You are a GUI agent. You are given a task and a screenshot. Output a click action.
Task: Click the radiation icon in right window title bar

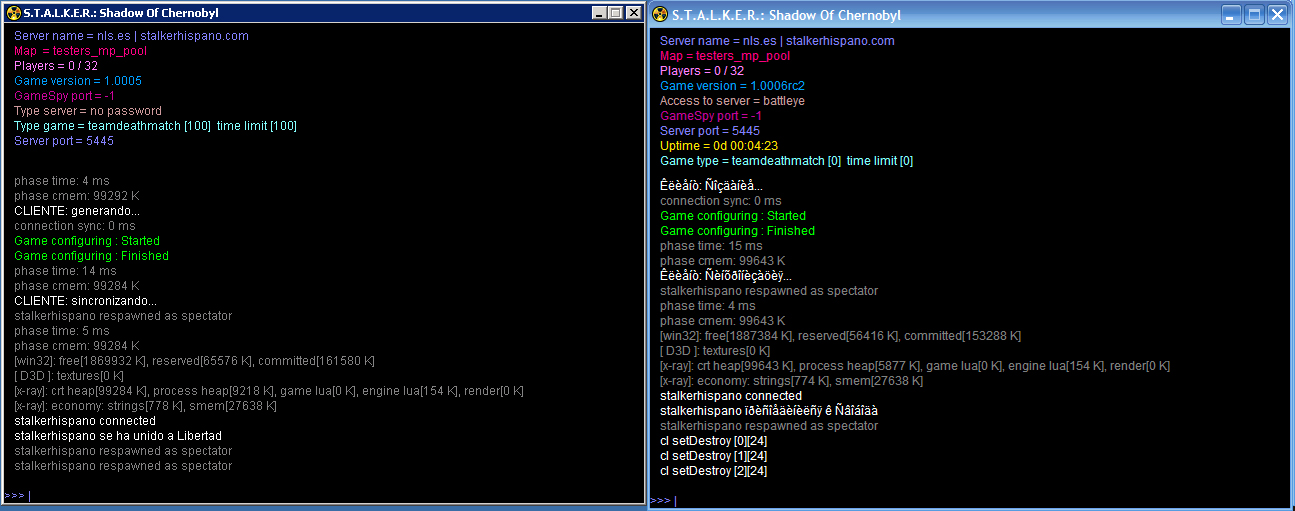659,15
